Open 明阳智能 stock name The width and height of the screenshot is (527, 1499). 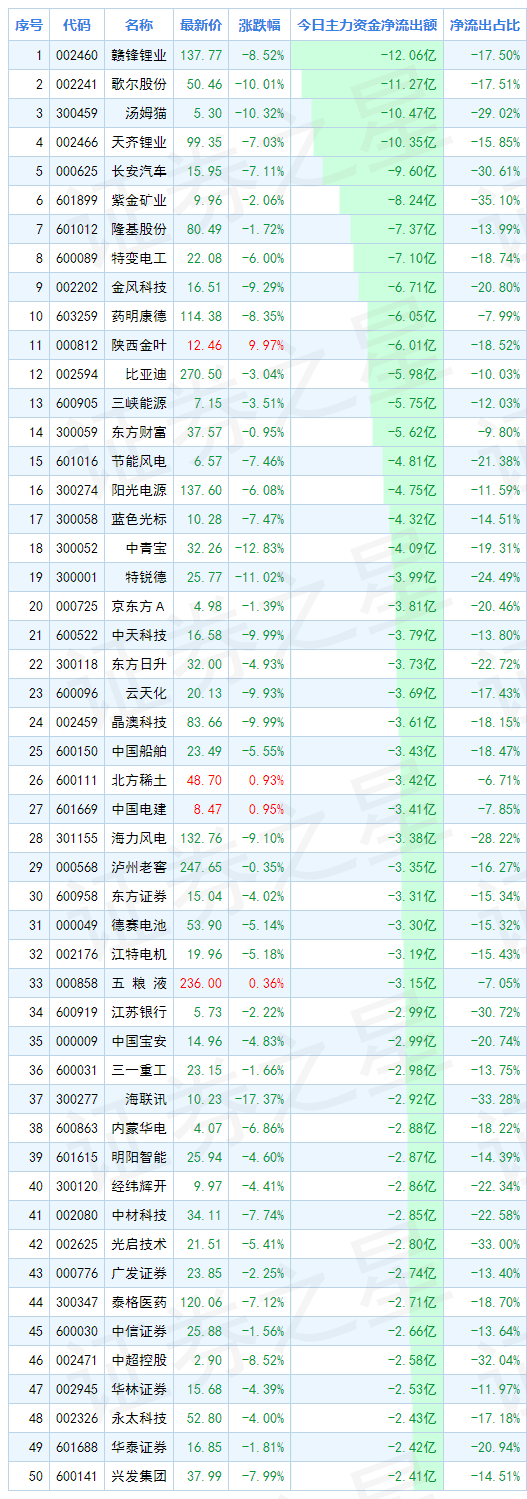[x=139, y=1157]
